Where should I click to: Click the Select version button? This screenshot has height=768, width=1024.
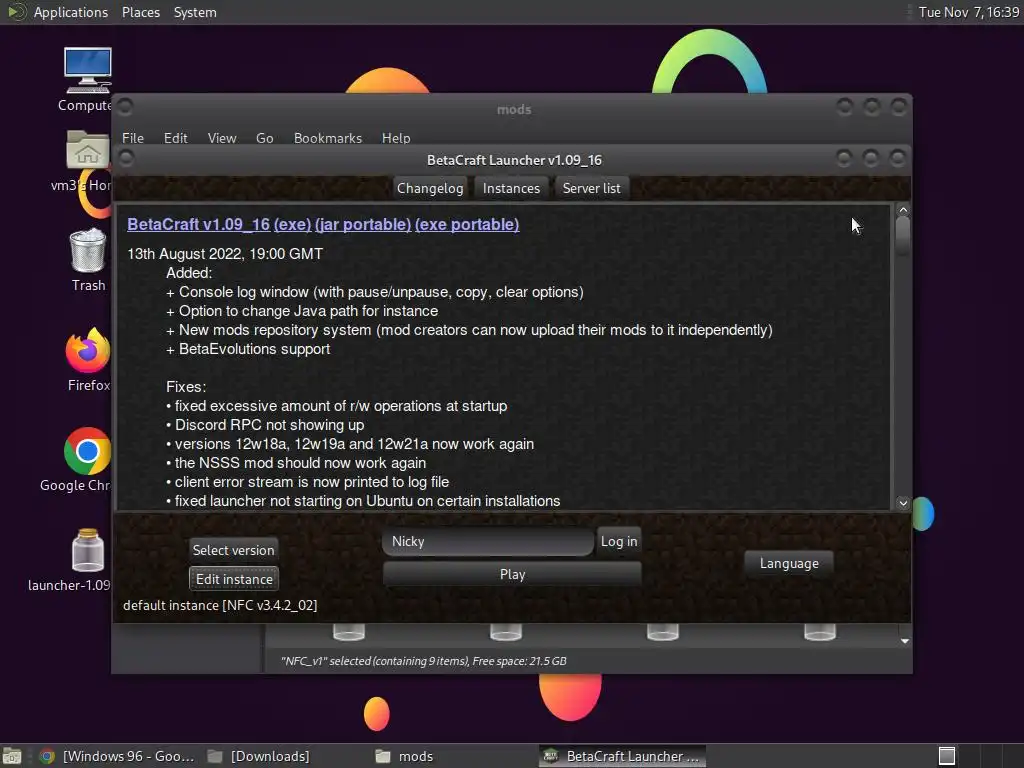click(233, 550)
